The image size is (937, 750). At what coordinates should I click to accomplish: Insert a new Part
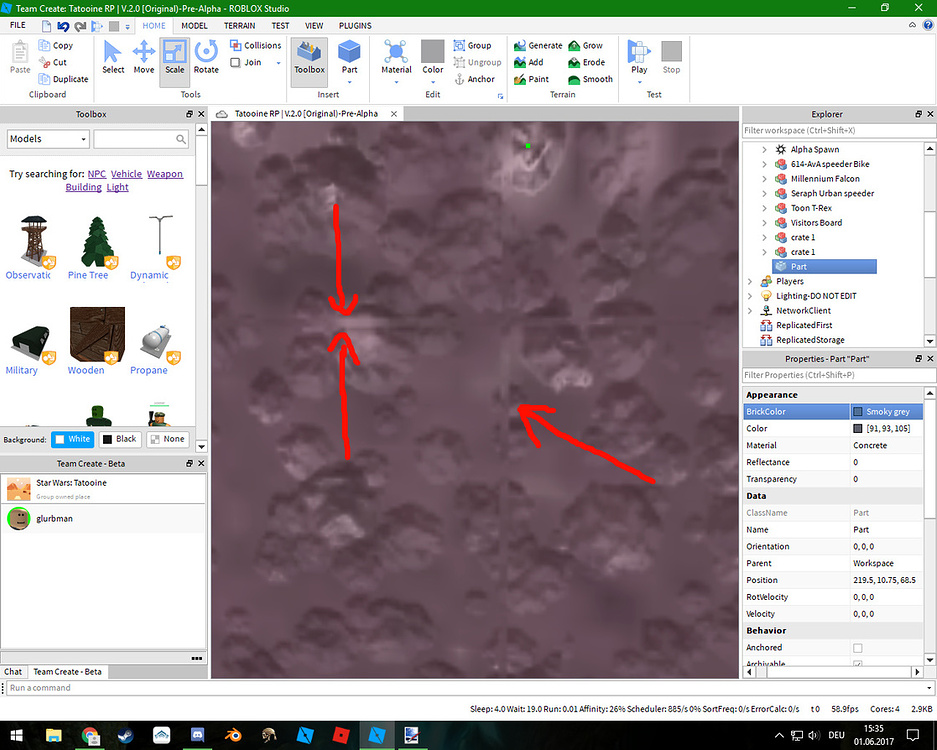click(349, 55)
